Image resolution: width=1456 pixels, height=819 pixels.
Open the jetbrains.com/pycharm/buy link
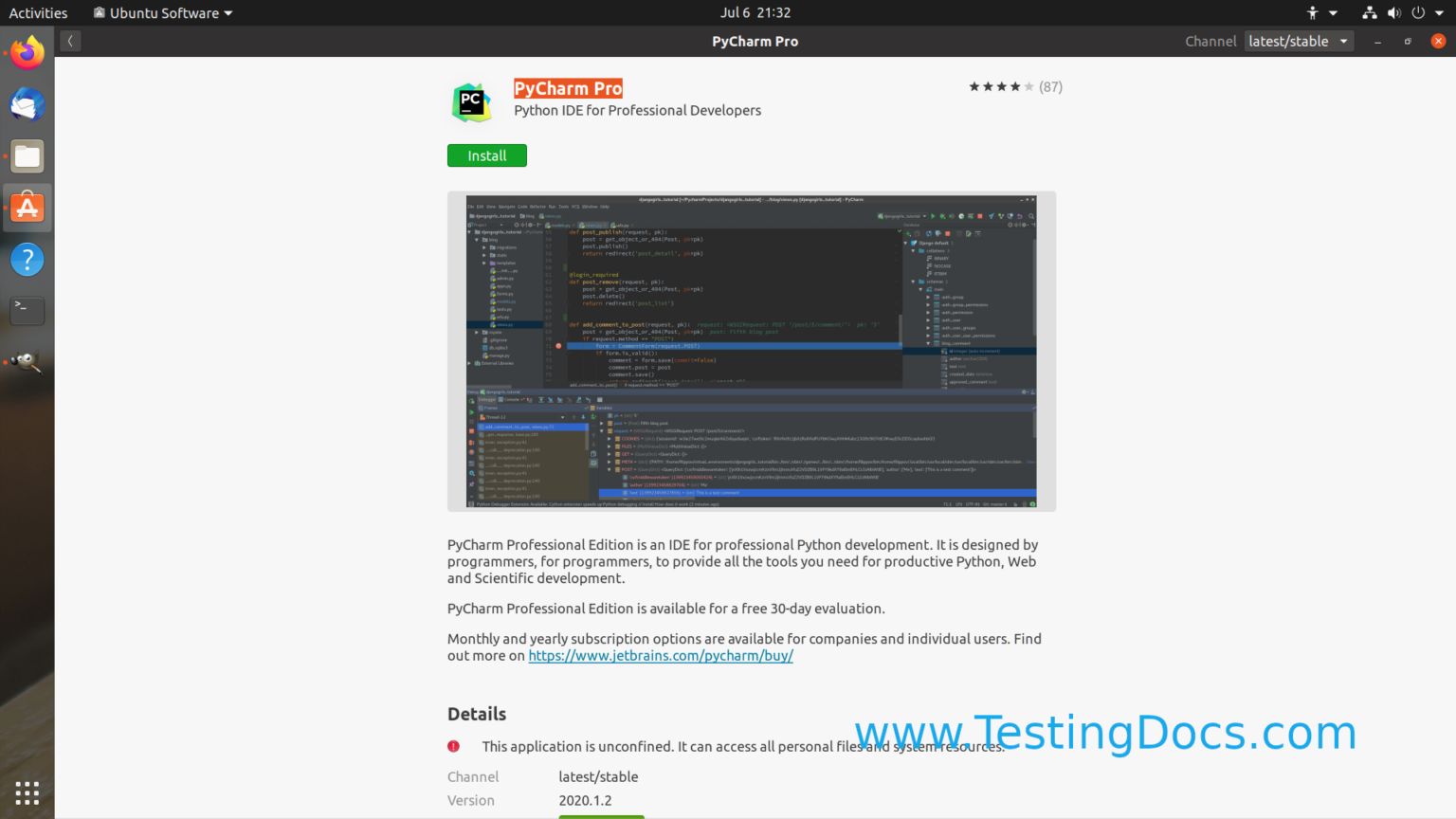(660, 655)
